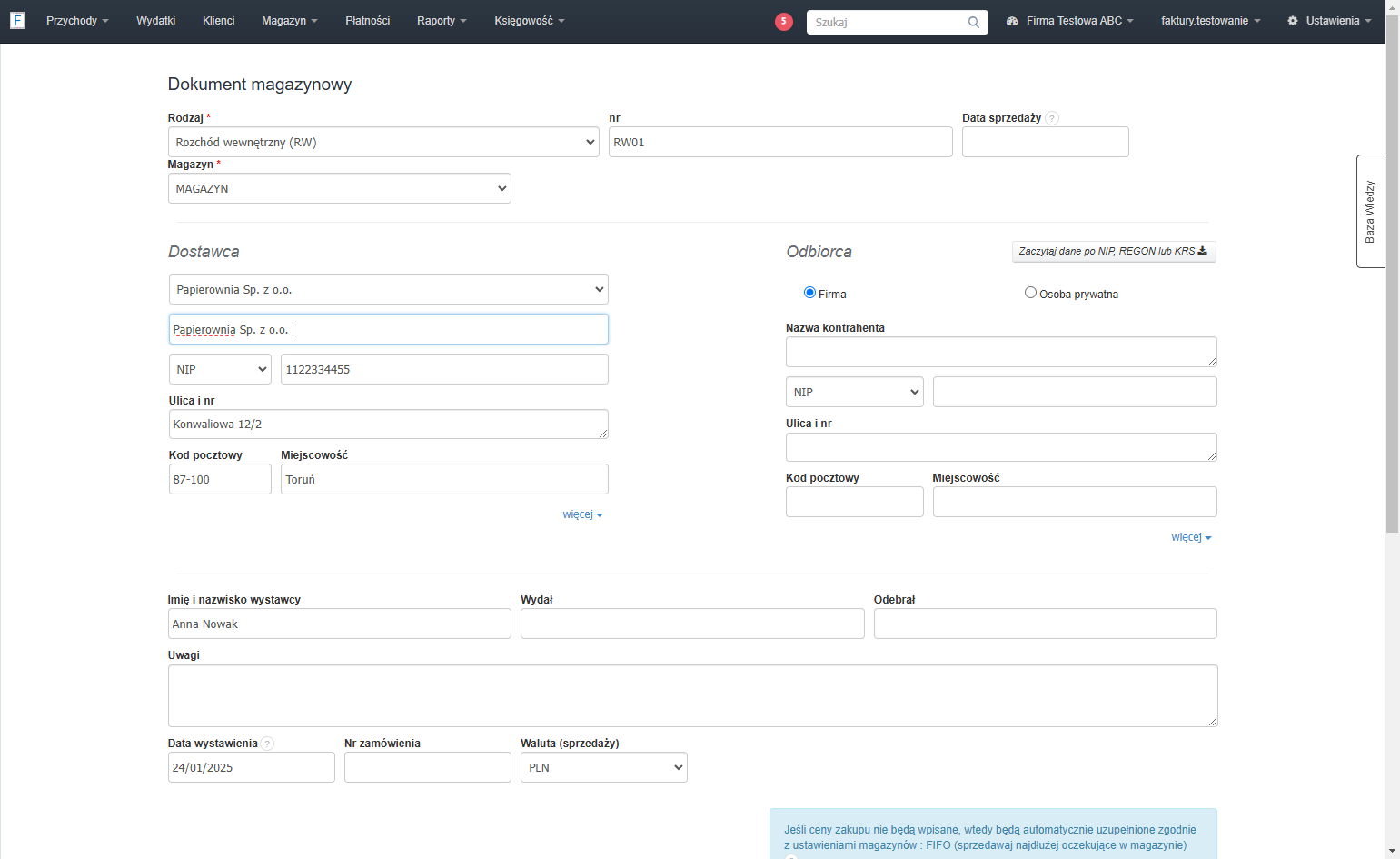Screen dimensions: 1400x859
Task: Click the Odebrał input field
Action: pos(1046,624)
